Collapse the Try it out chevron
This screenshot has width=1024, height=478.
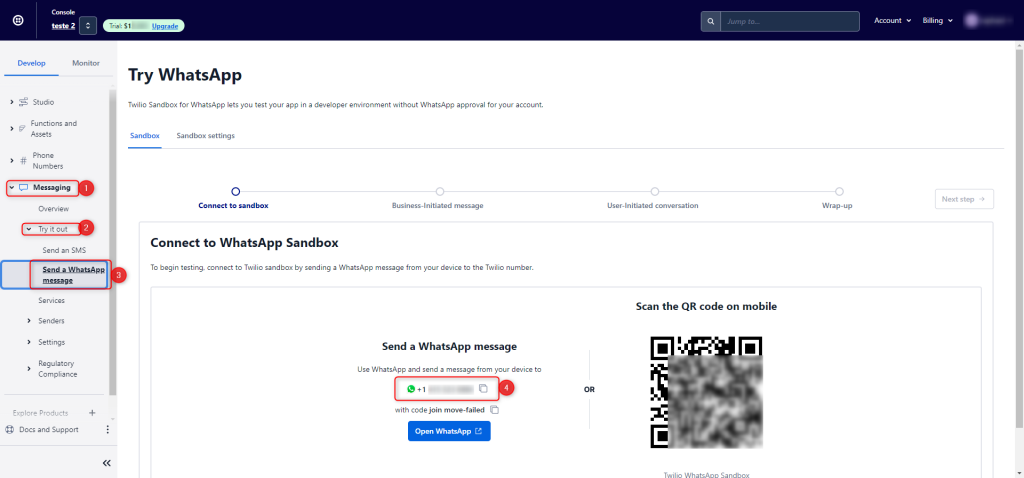(29, 229)
